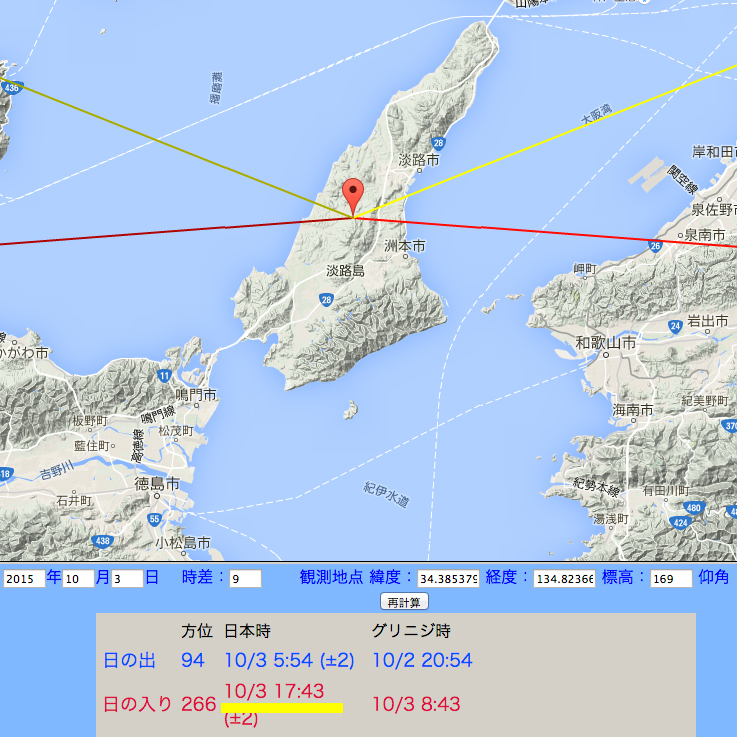This screenshot has height=737, width=737.
Task: Click the 時差 time difference field
Action: pyautogui.click(x=244, y=578)
